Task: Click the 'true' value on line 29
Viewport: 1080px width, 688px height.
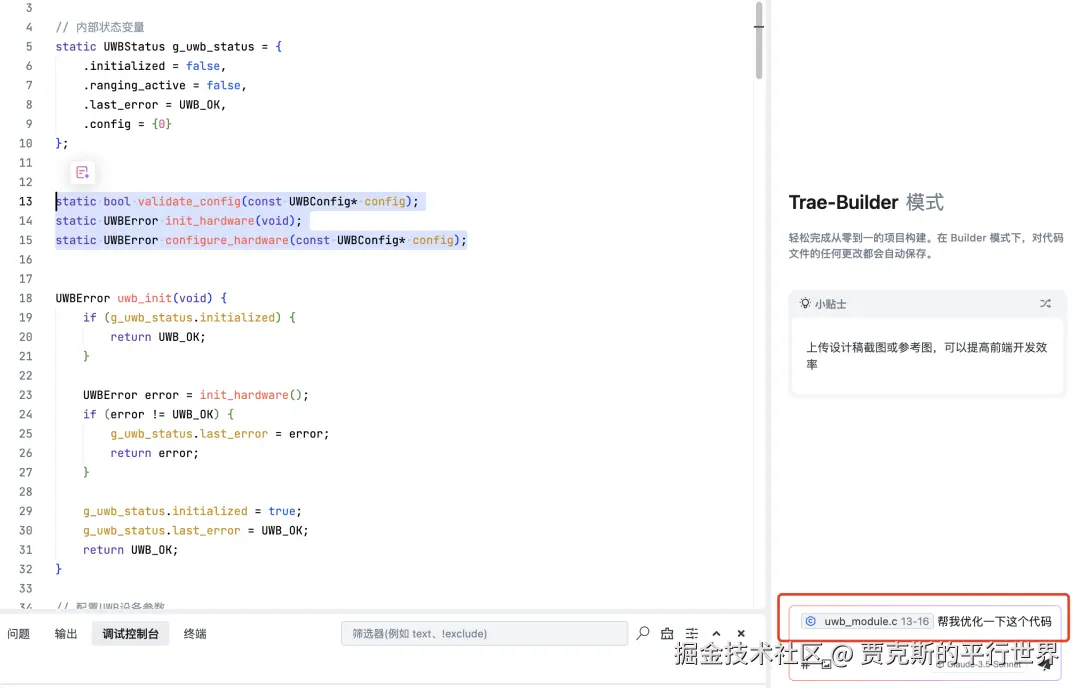Action: (x=282, y=511)
